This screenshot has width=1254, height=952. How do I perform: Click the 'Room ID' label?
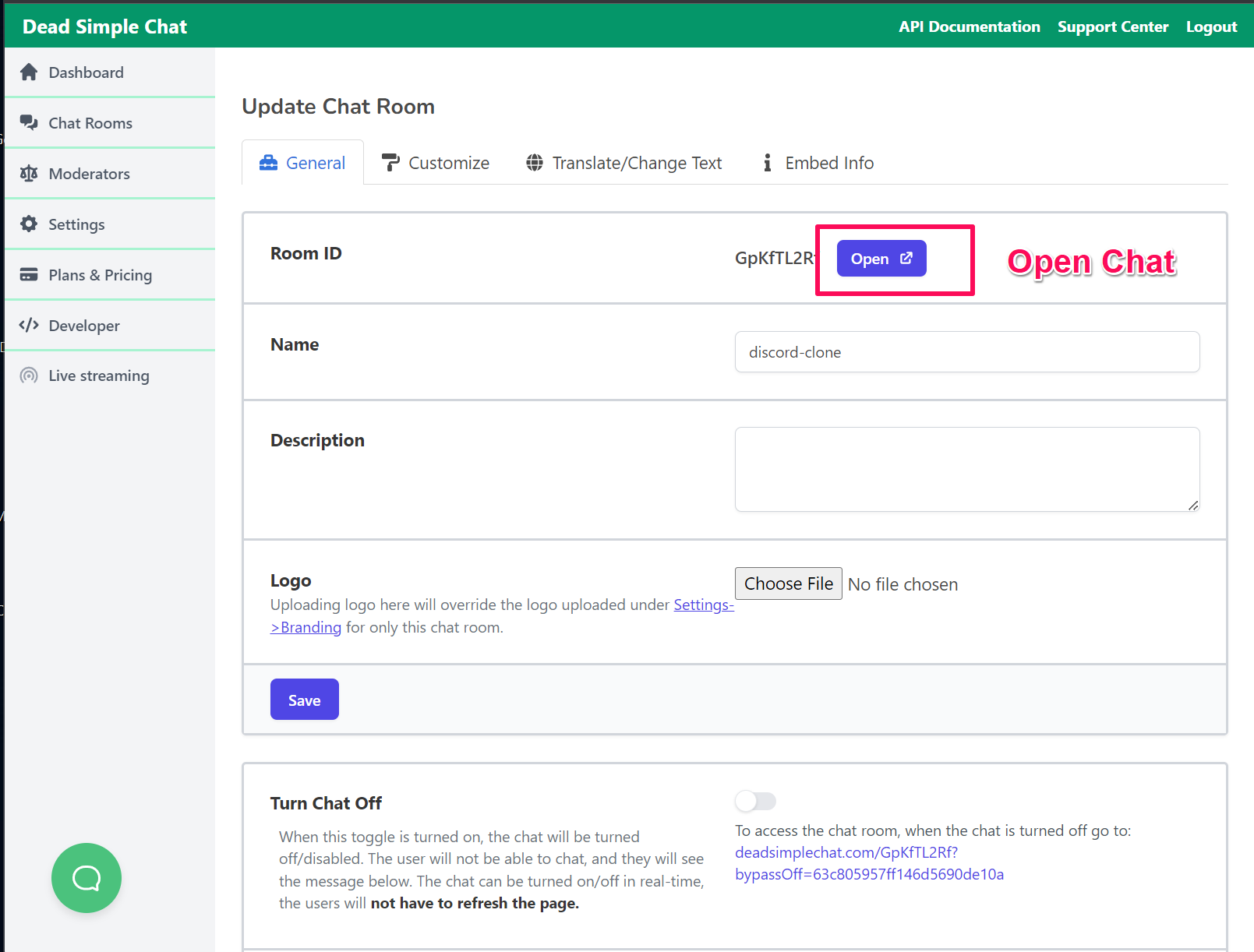[x=306, y=253]
